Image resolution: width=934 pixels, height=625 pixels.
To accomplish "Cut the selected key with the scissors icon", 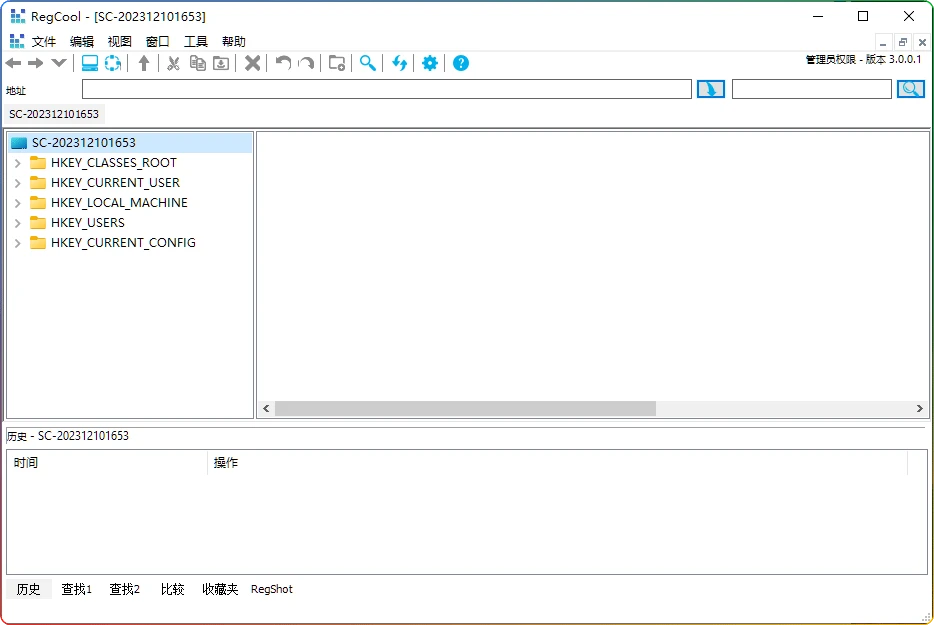I will tap(173, 62).
